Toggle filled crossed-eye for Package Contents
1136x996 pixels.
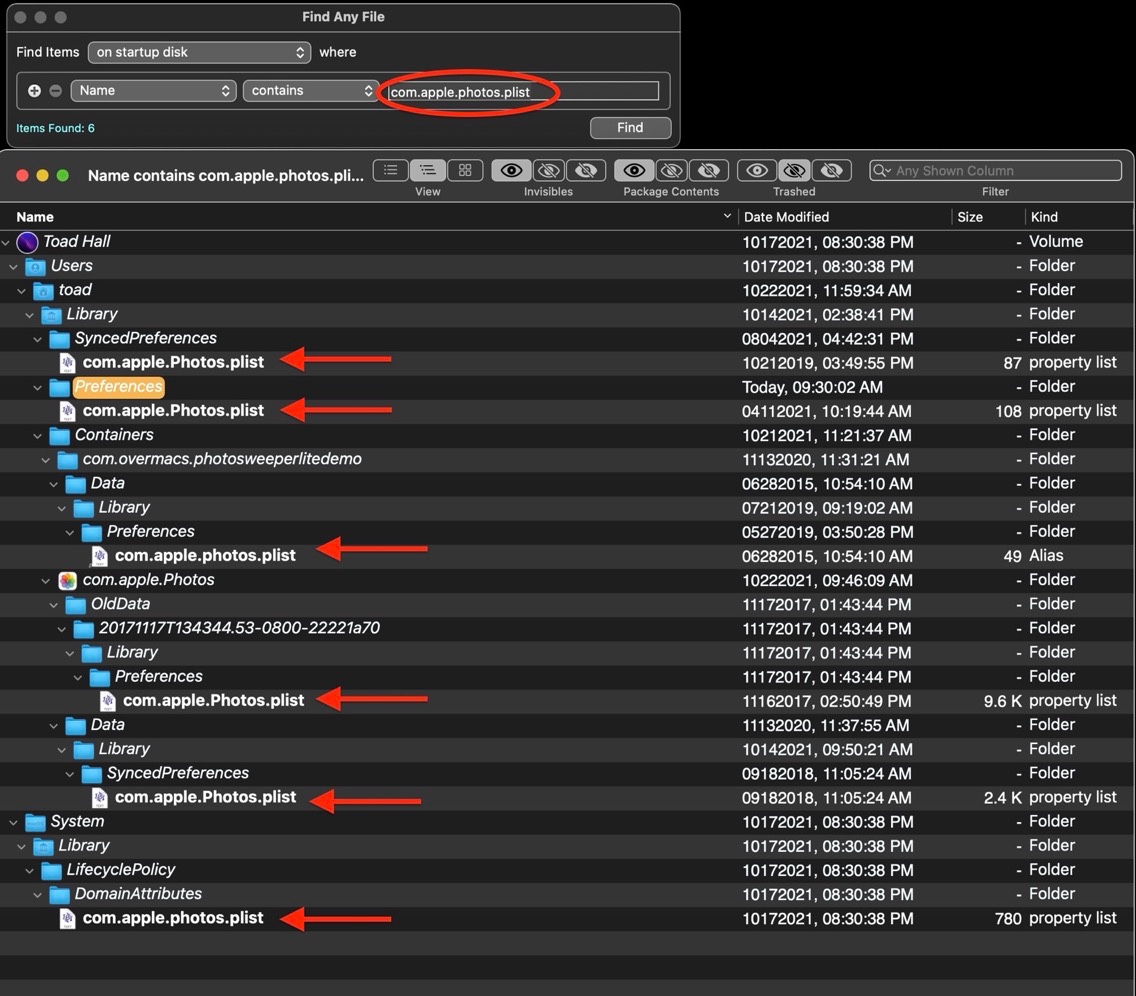[x=709, y=170]
